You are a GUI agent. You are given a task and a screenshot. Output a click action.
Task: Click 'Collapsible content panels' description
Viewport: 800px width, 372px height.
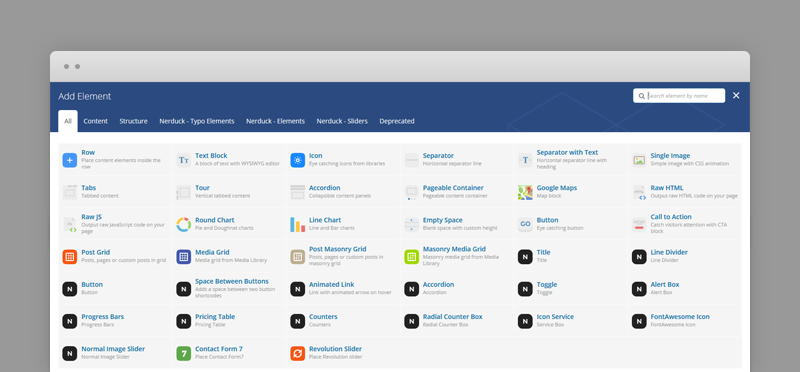tap(340, 196)
